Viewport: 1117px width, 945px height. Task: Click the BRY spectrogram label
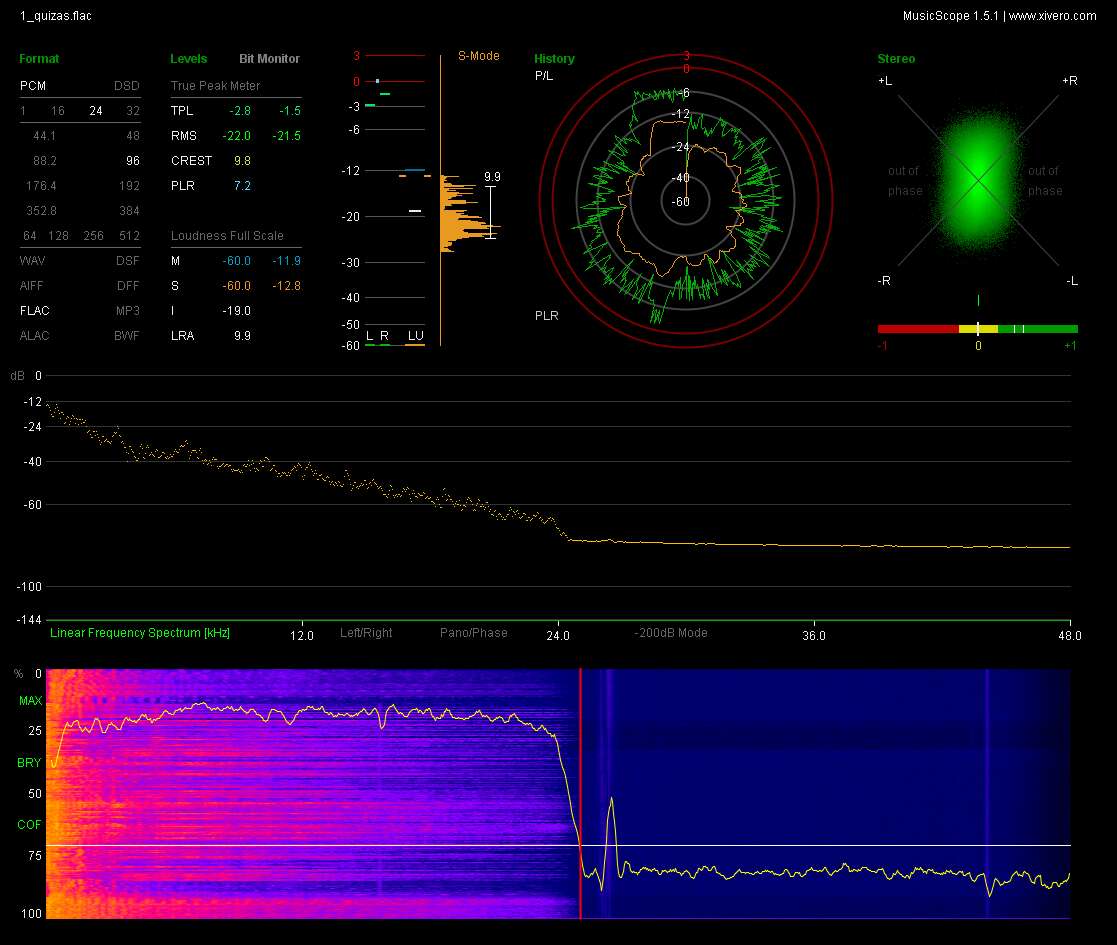(x=29, y=763)
